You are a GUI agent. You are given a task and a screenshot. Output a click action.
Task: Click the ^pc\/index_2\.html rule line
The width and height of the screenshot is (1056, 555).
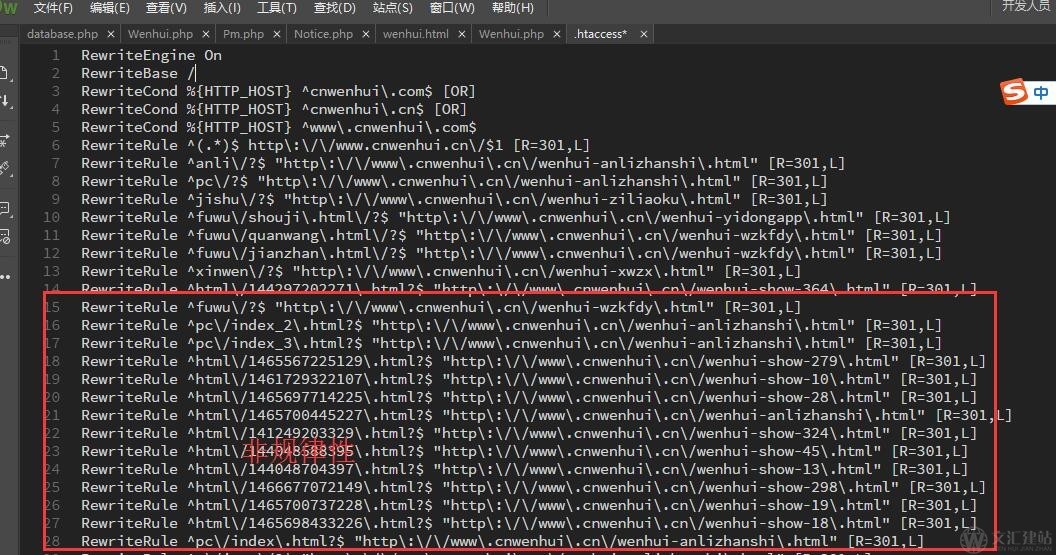pos(511,325)
